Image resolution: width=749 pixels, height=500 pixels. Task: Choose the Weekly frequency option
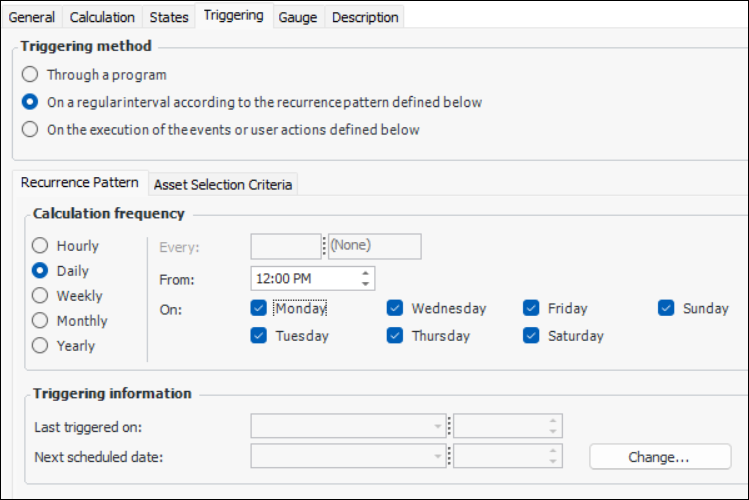click(41, 296)
